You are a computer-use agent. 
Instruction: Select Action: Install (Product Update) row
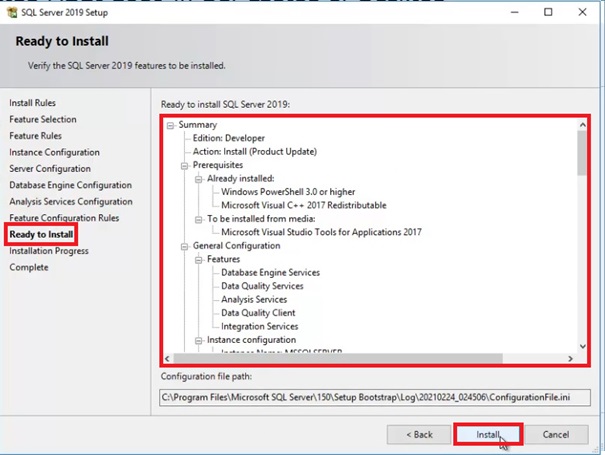pyautogui.click(x=255, y=152)
